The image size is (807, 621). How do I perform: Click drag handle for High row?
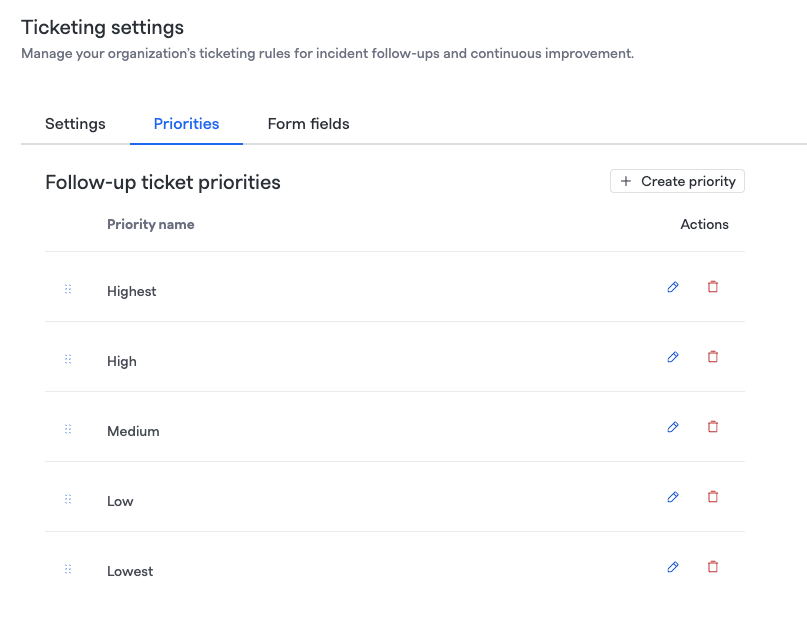[x=68, y=359]
